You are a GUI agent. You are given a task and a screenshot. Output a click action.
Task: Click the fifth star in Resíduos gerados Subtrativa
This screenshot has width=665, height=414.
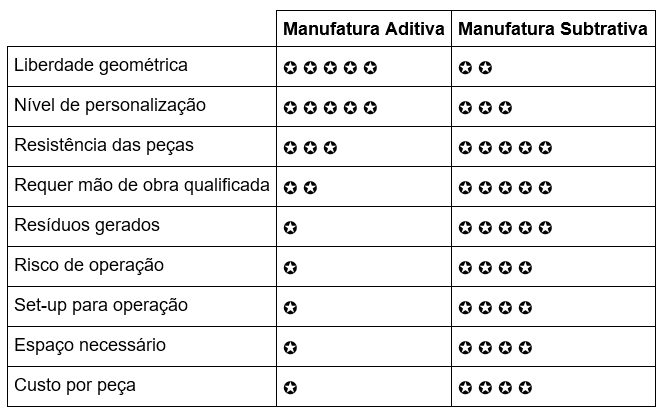(x=545, y=228)
